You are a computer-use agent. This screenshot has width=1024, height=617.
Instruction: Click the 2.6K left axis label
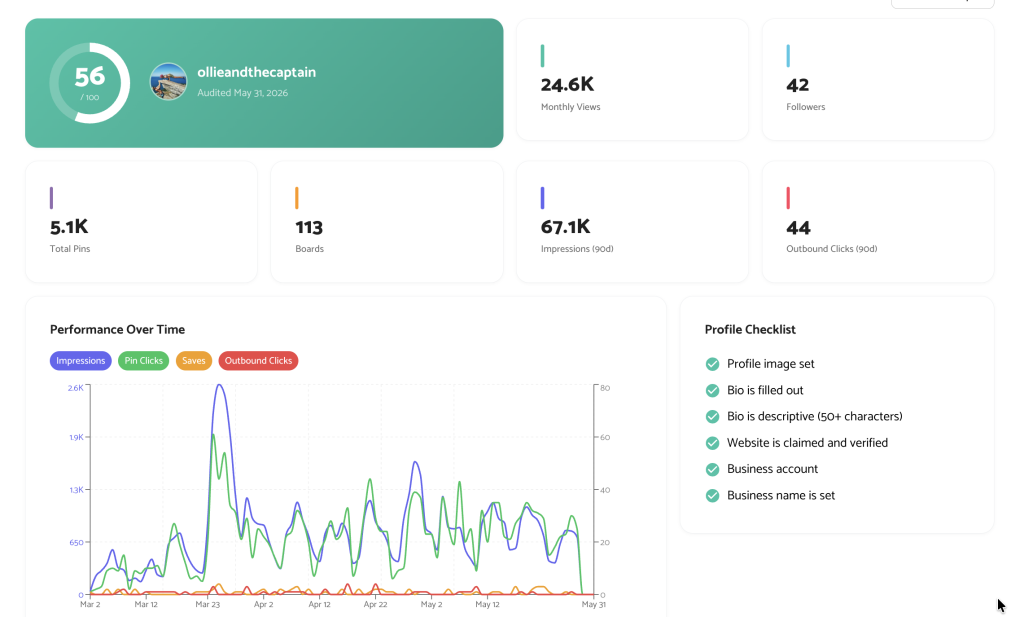point(76,388)
